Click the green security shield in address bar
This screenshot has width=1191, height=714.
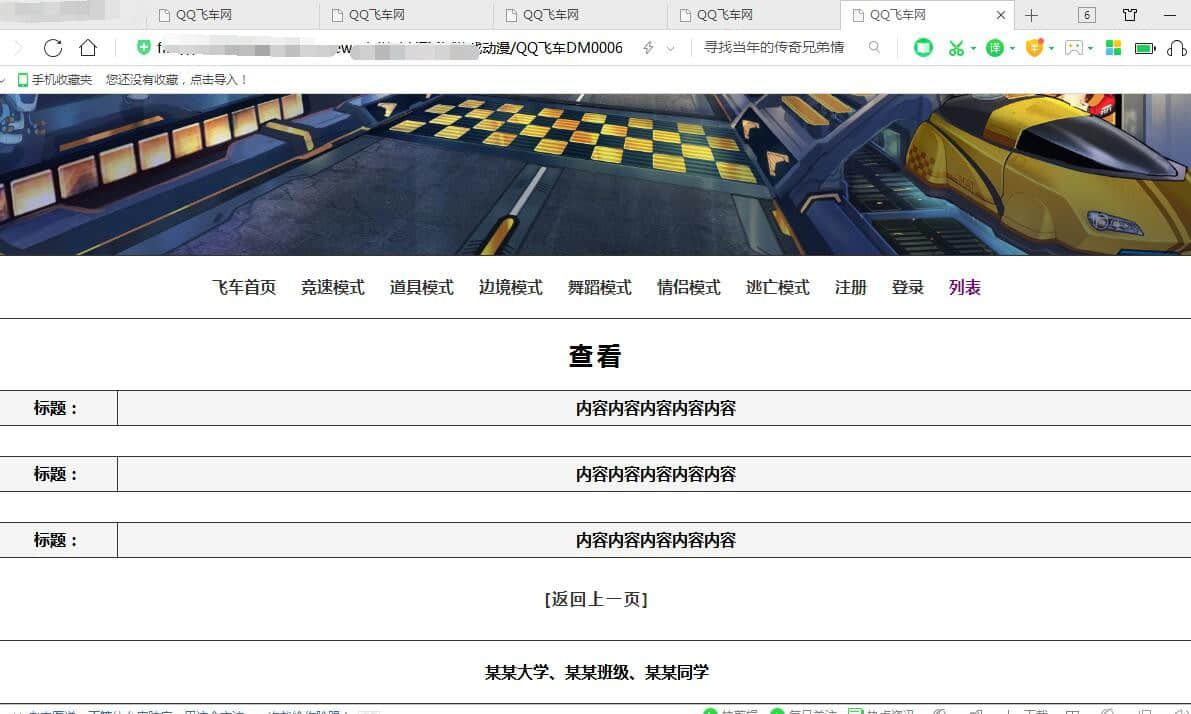[x=144, y=48]
